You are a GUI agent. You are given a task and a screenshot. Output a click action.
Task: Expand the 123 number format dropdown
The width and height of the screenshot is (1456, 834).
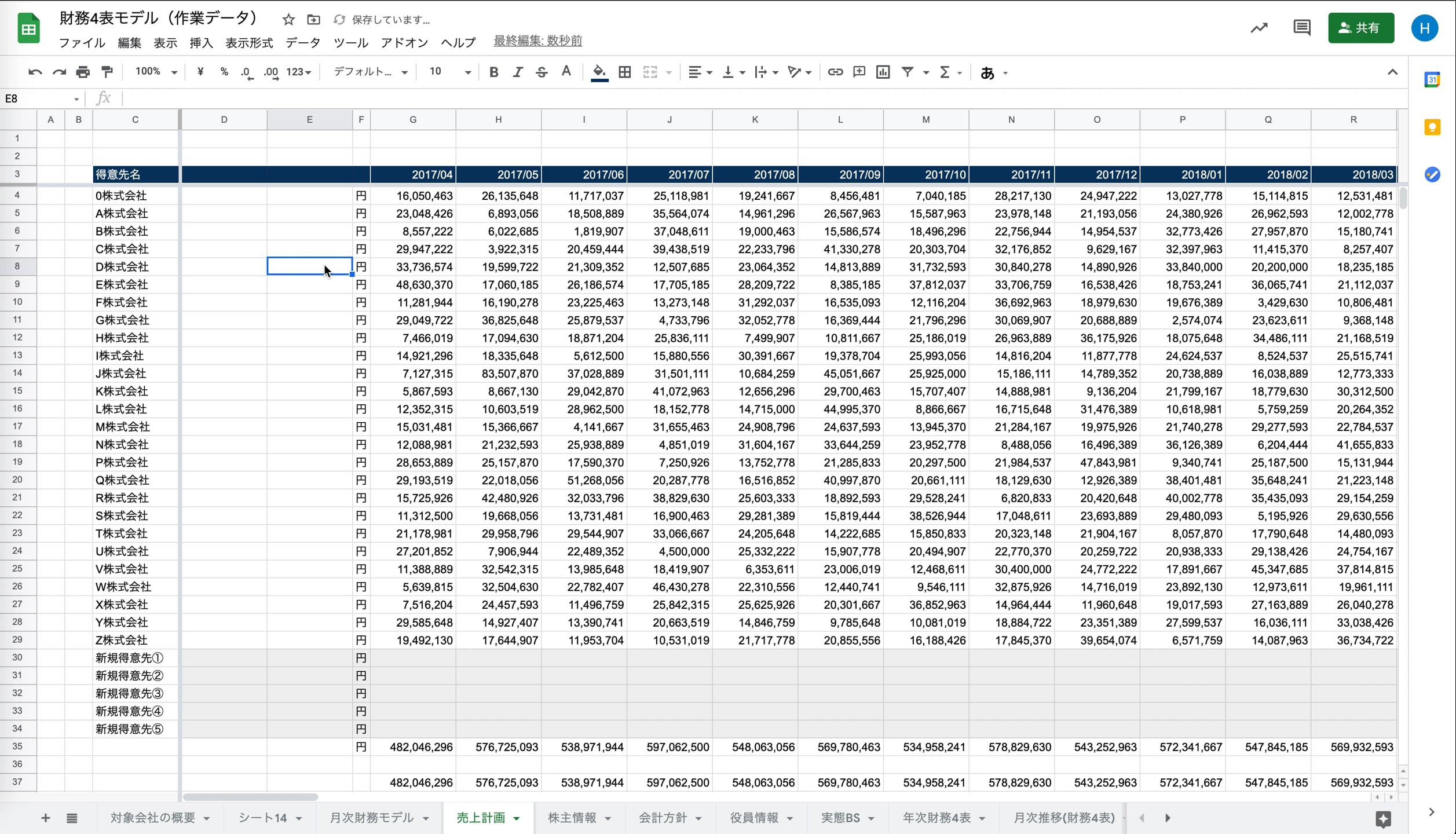coord(298,72)
